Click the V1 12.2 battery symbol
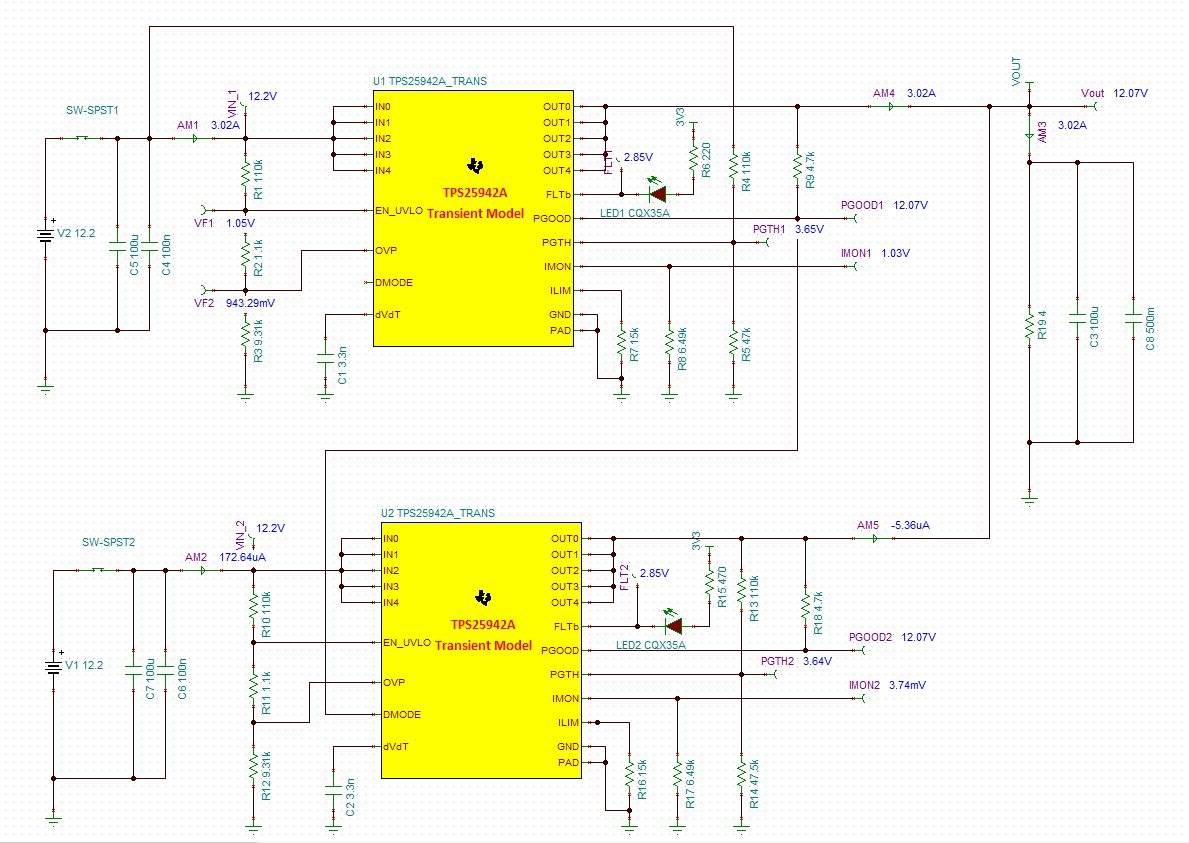Viewport: 1189px width, 843px height. pos(53,666)
